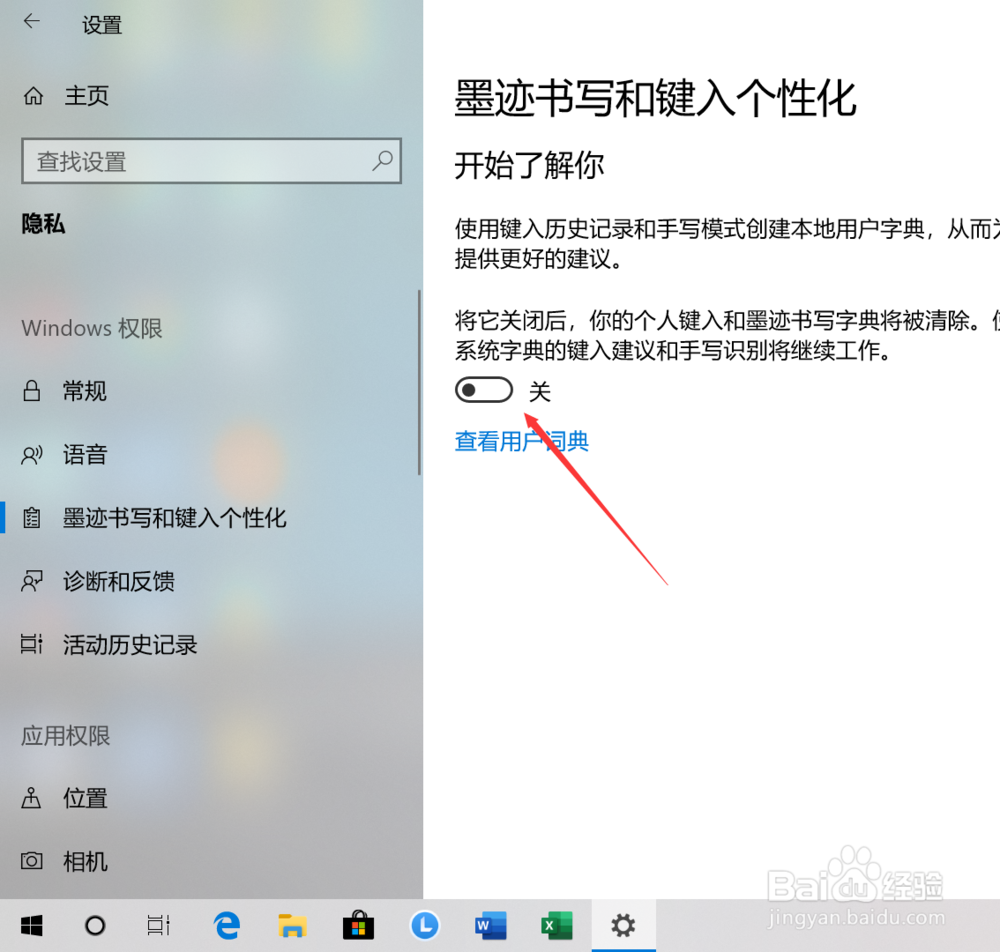1000x952 pixels.
Task: Toggle the 开始了解你 switch on
Action: pos(483,390)
